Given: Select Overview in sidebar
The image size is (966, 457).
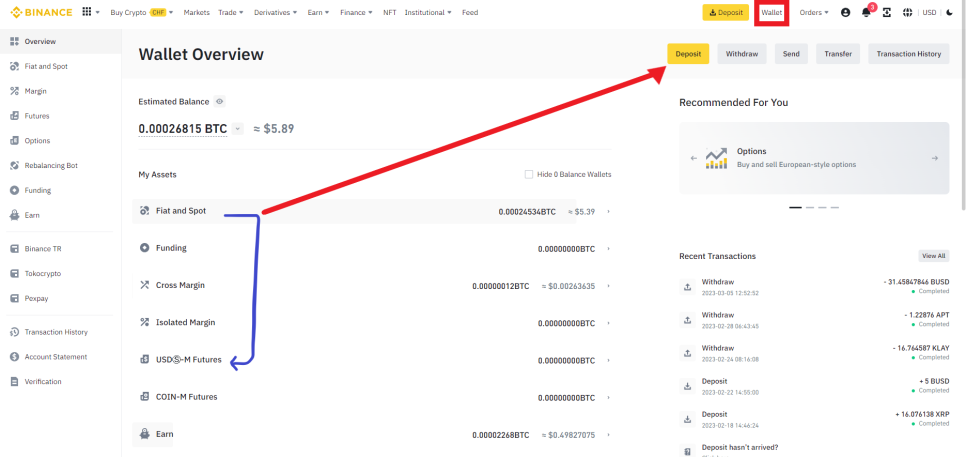Looking at the screenshot, I should [x=60, y=41].
